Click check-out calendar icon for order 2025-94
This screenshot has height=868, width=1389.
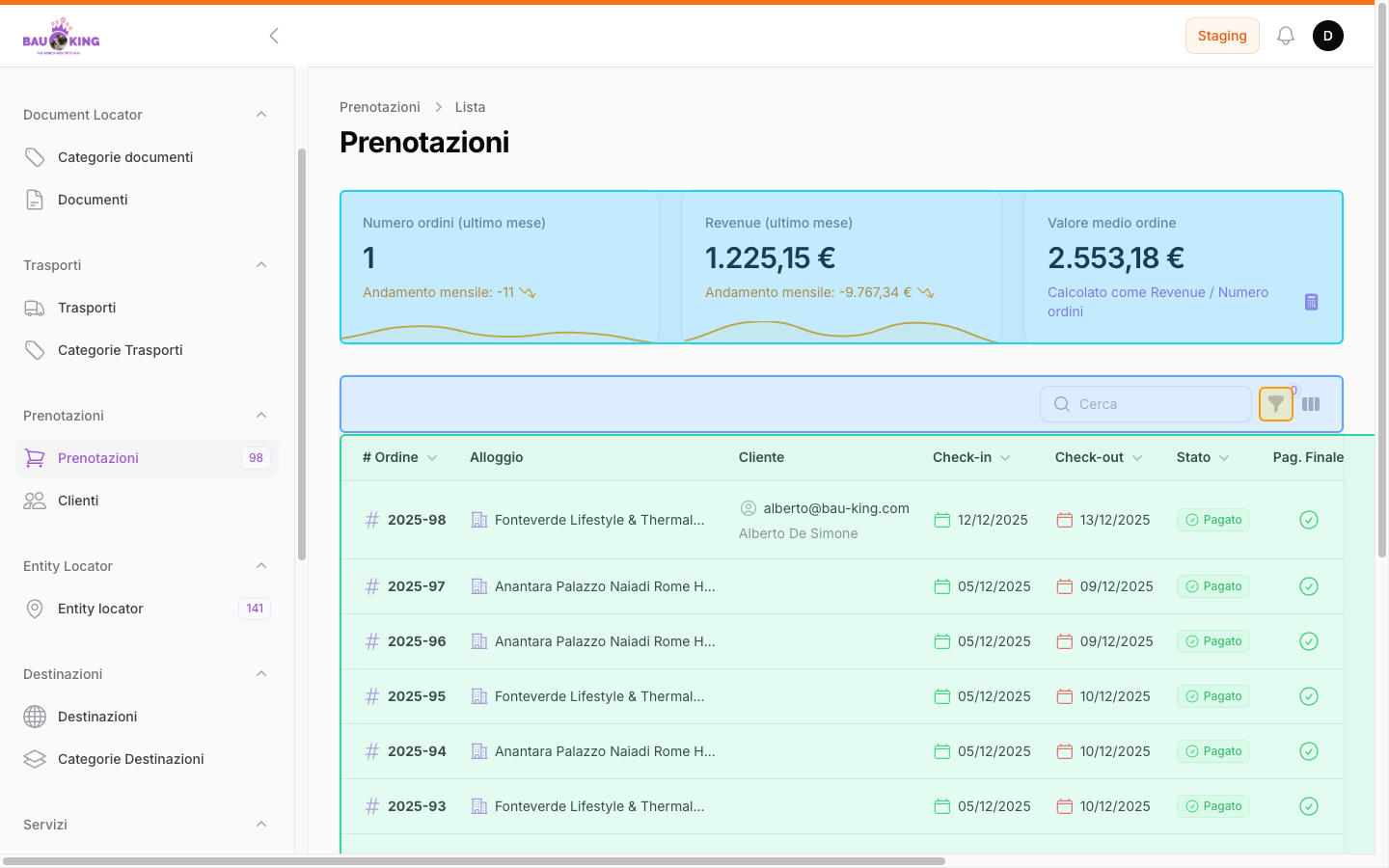coord(1065,751)
